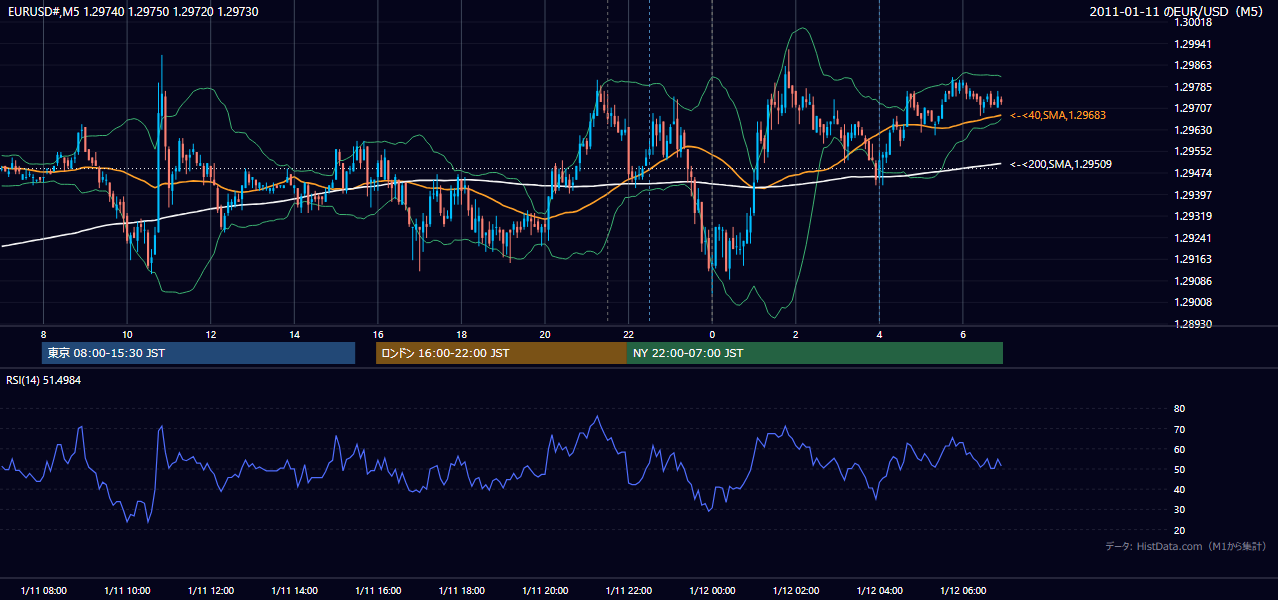Click price level 1.29630 on axis
1278x600 pixels.
click(1193, 130)
